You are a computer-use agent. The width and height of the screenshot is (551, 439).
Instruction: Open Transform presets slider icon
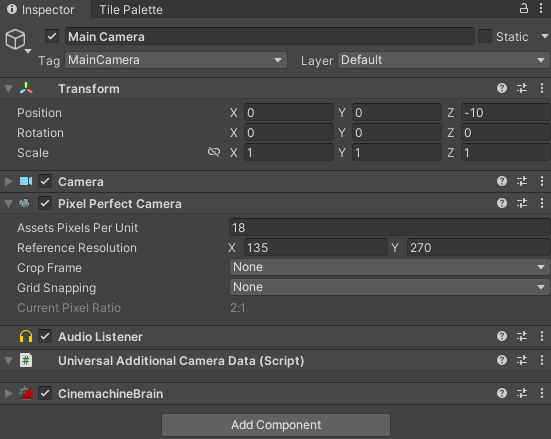coord(522,88)
